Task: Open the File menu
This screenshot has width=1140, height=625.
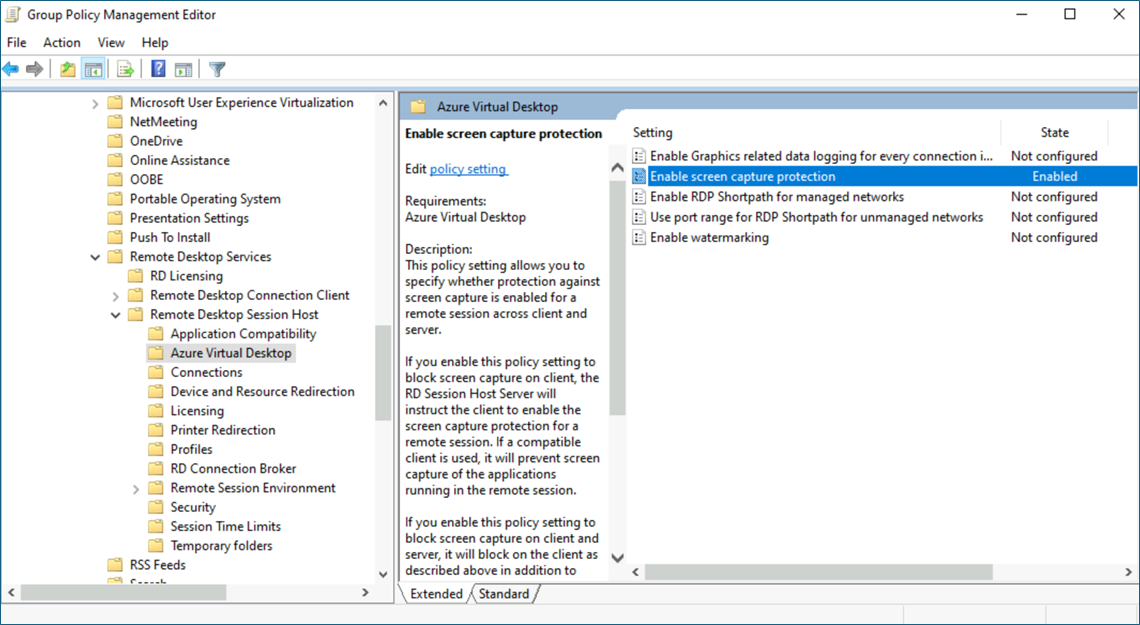Action: tap(17, 43)
